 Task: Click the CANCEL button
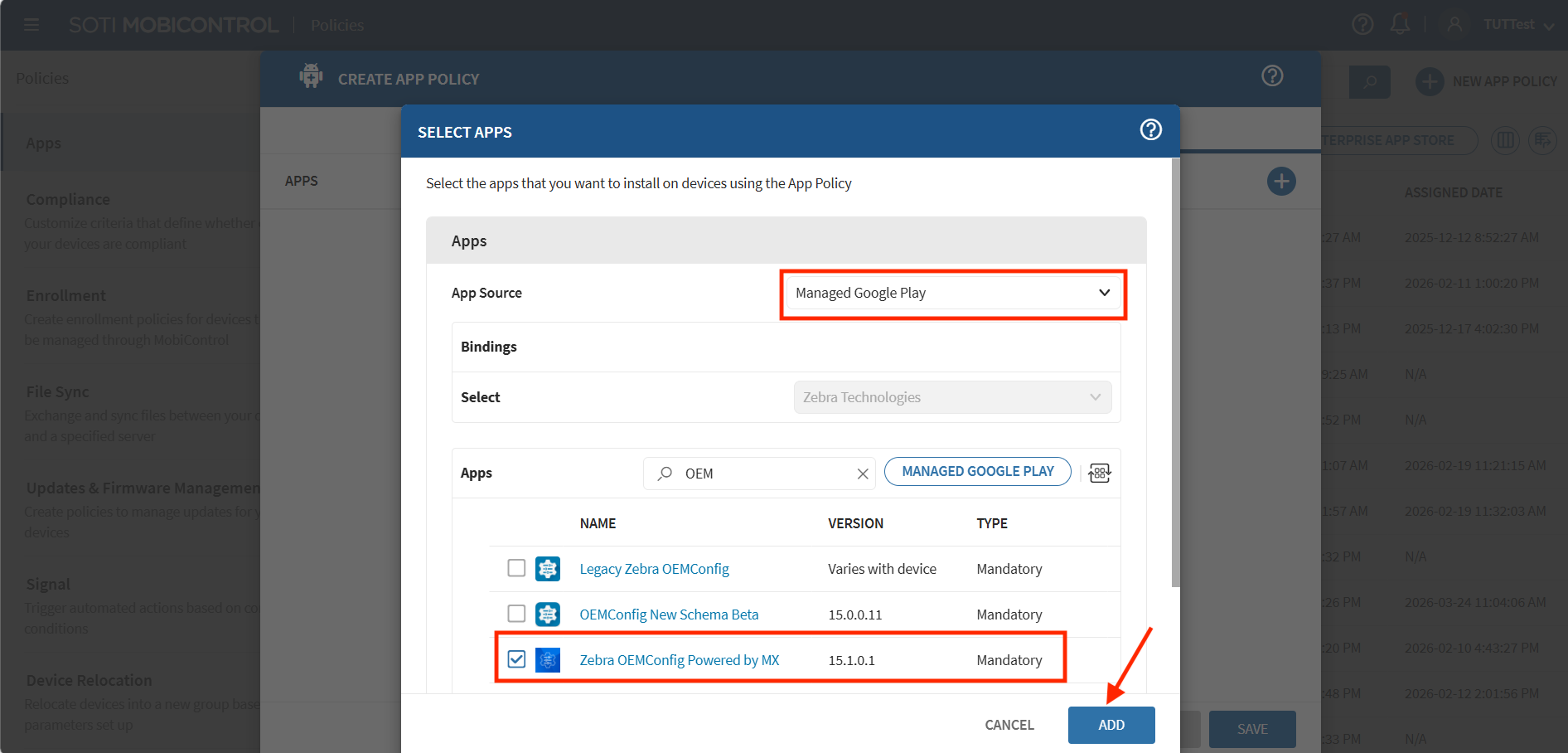(x=1009, y=725)
